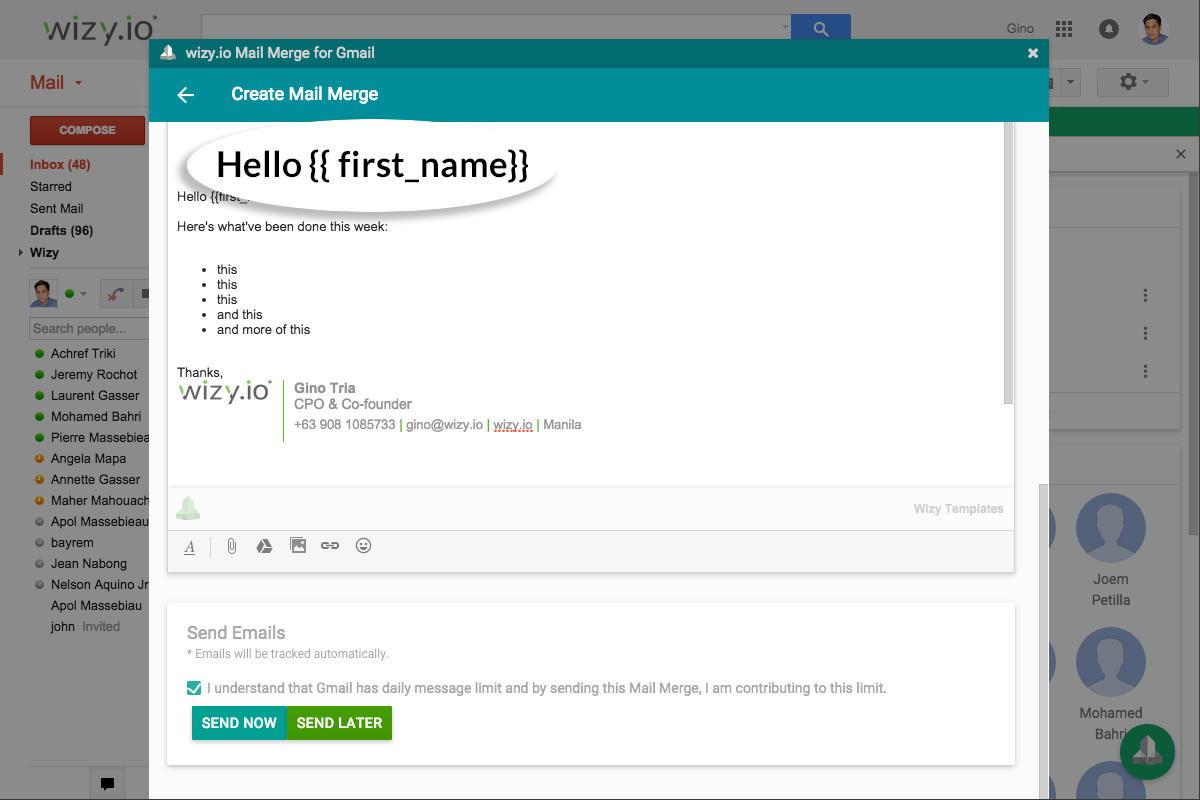
Task: Click the Mail Merge dialog's outer scrollbar
Action: pyautogui.click(x=1044, y=642)
